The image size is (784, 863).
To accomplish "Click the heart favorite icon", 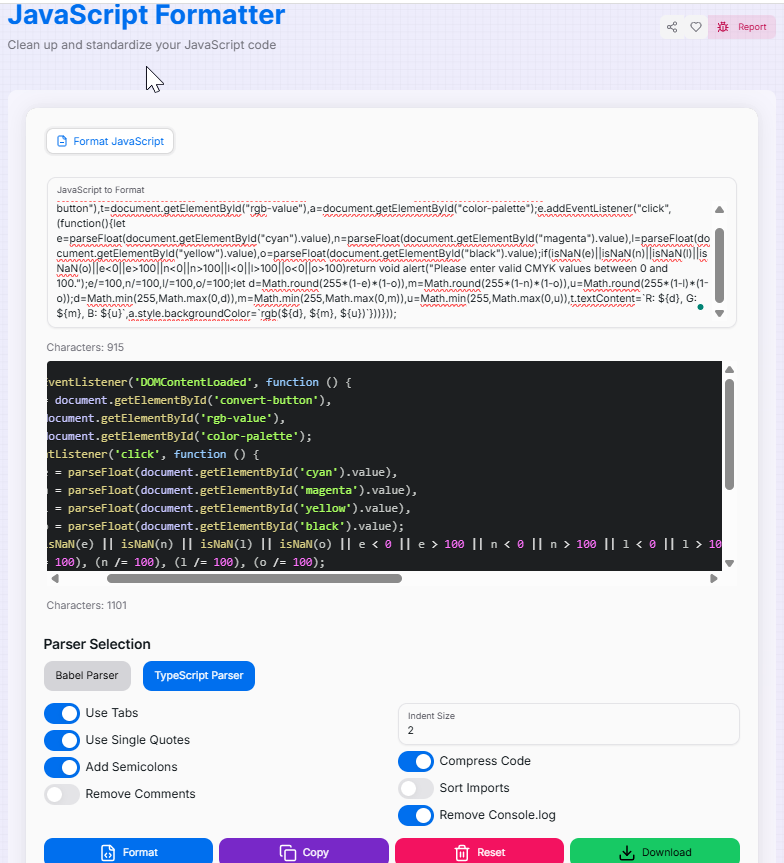I will click(696, 27).
